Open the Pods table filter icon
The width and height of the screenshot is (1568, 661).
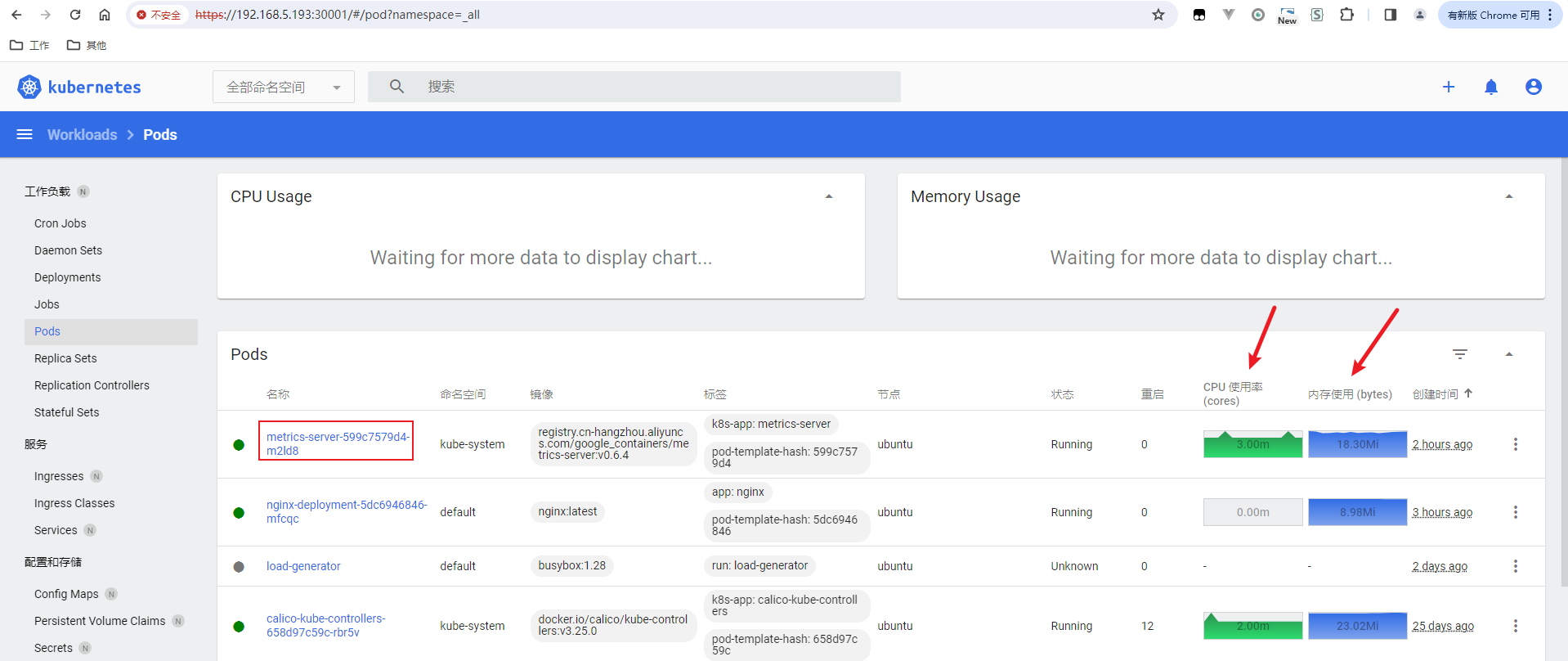coord(1460,354)
